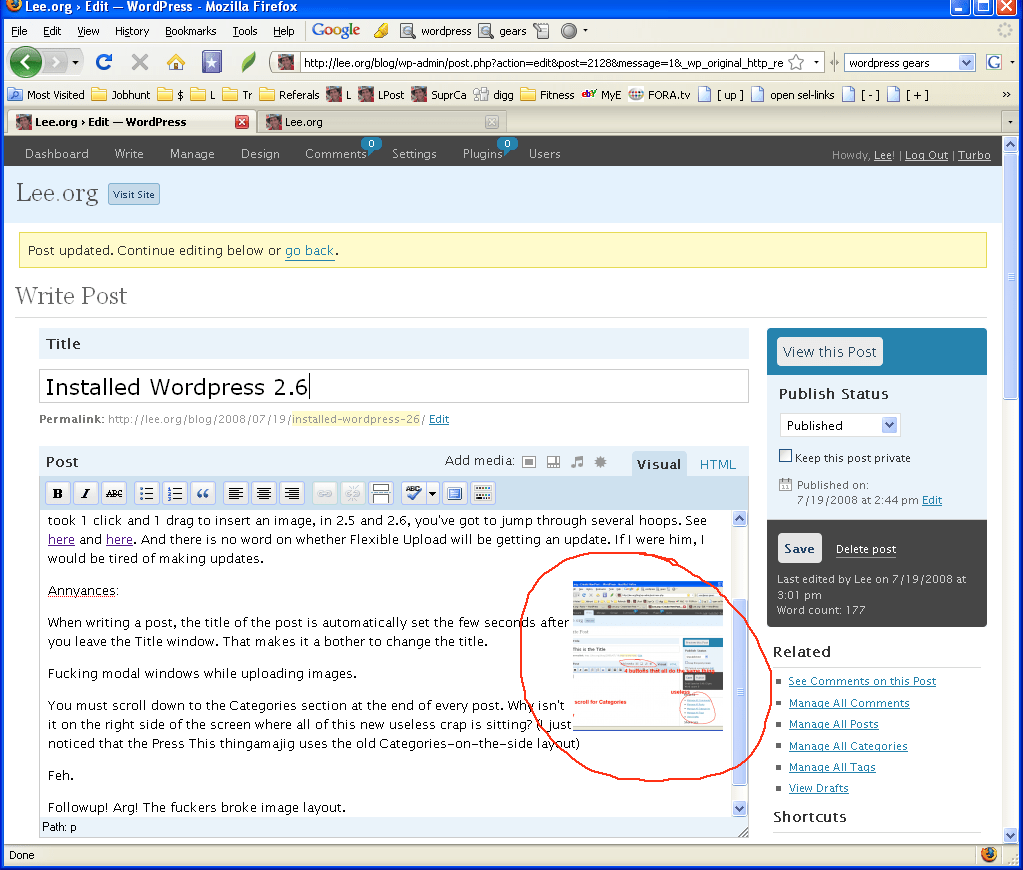1023x870 pixels.
Task: Open address bar URL history dropdown
Action: click(816, 63)
